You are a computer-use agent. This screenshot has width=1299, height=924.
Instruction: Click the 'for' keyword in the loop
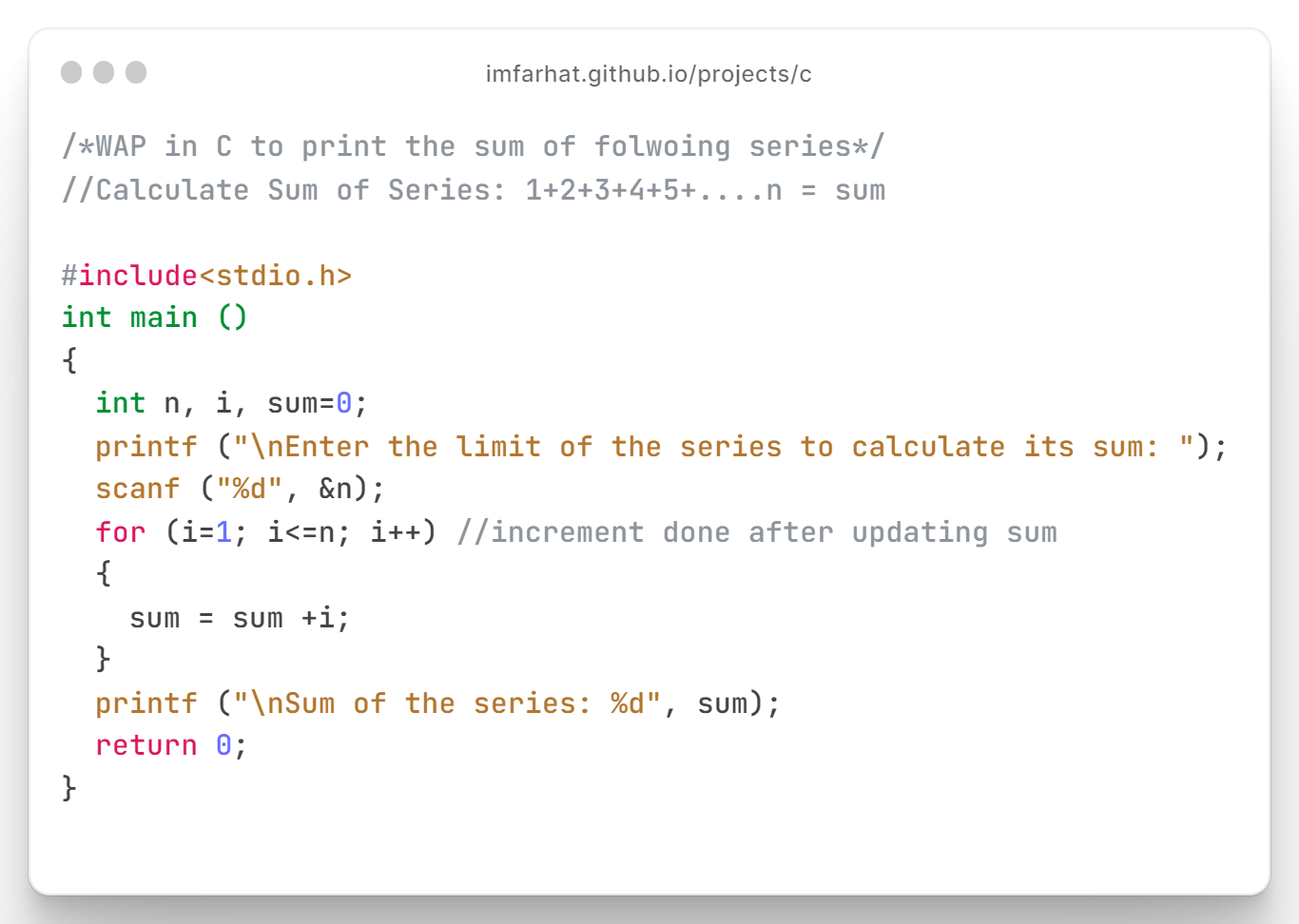(x=121, y=532)
